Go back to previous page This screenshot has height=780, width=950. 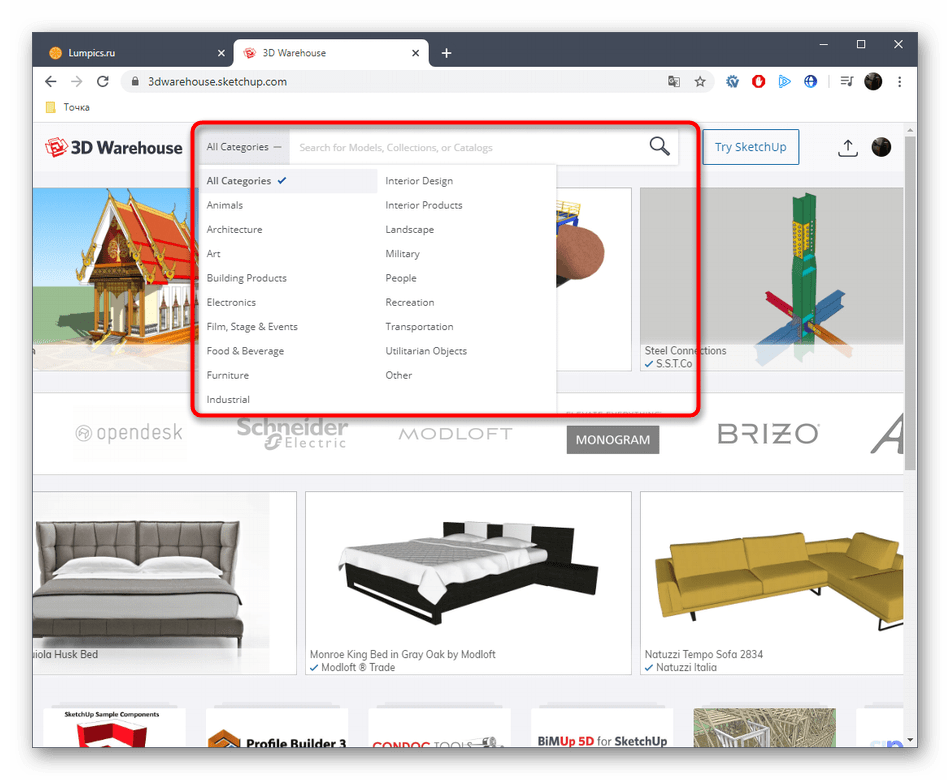tap(51, 82)
